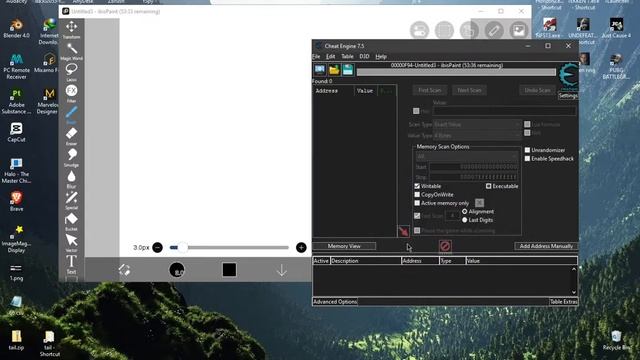640x360 pixels.
Task: Open the Recycle Bin desktop icon
Action: point(616,340)
